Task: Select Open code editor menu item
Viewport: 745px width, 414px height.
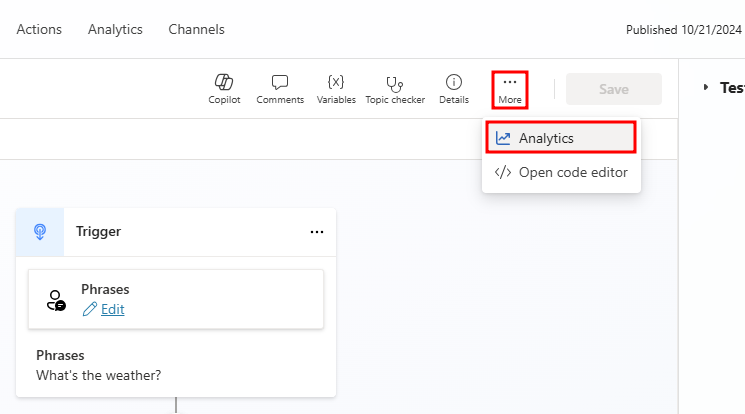Action: tap(561, 172)
